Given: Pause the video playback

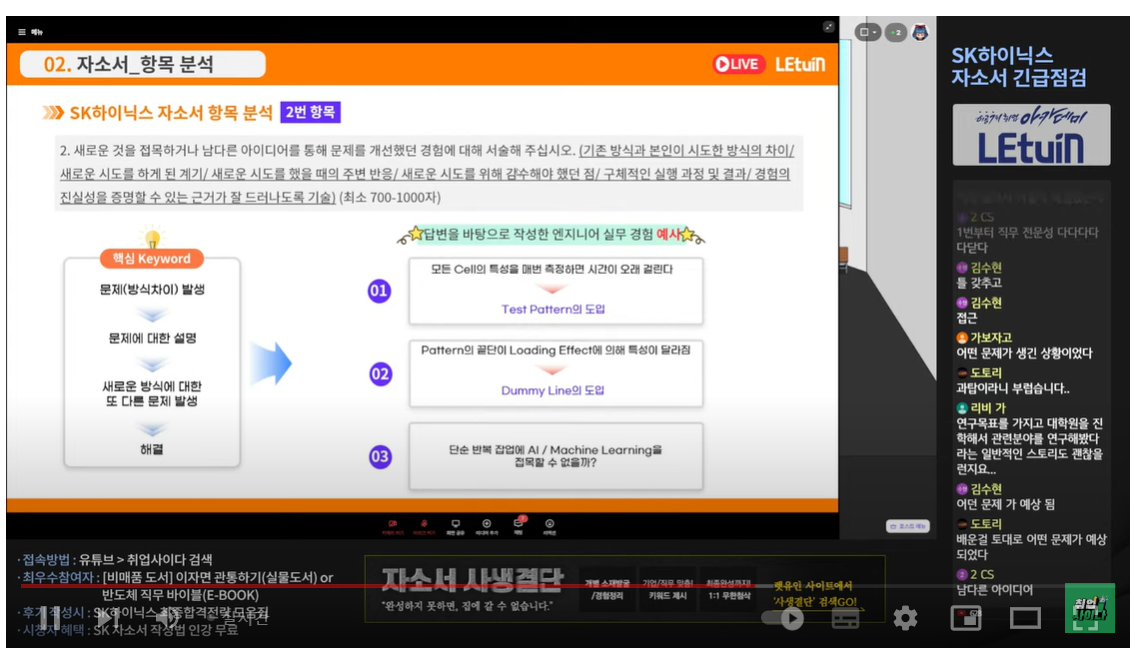Looking at the screenshot, I should (x=48, y=618).
